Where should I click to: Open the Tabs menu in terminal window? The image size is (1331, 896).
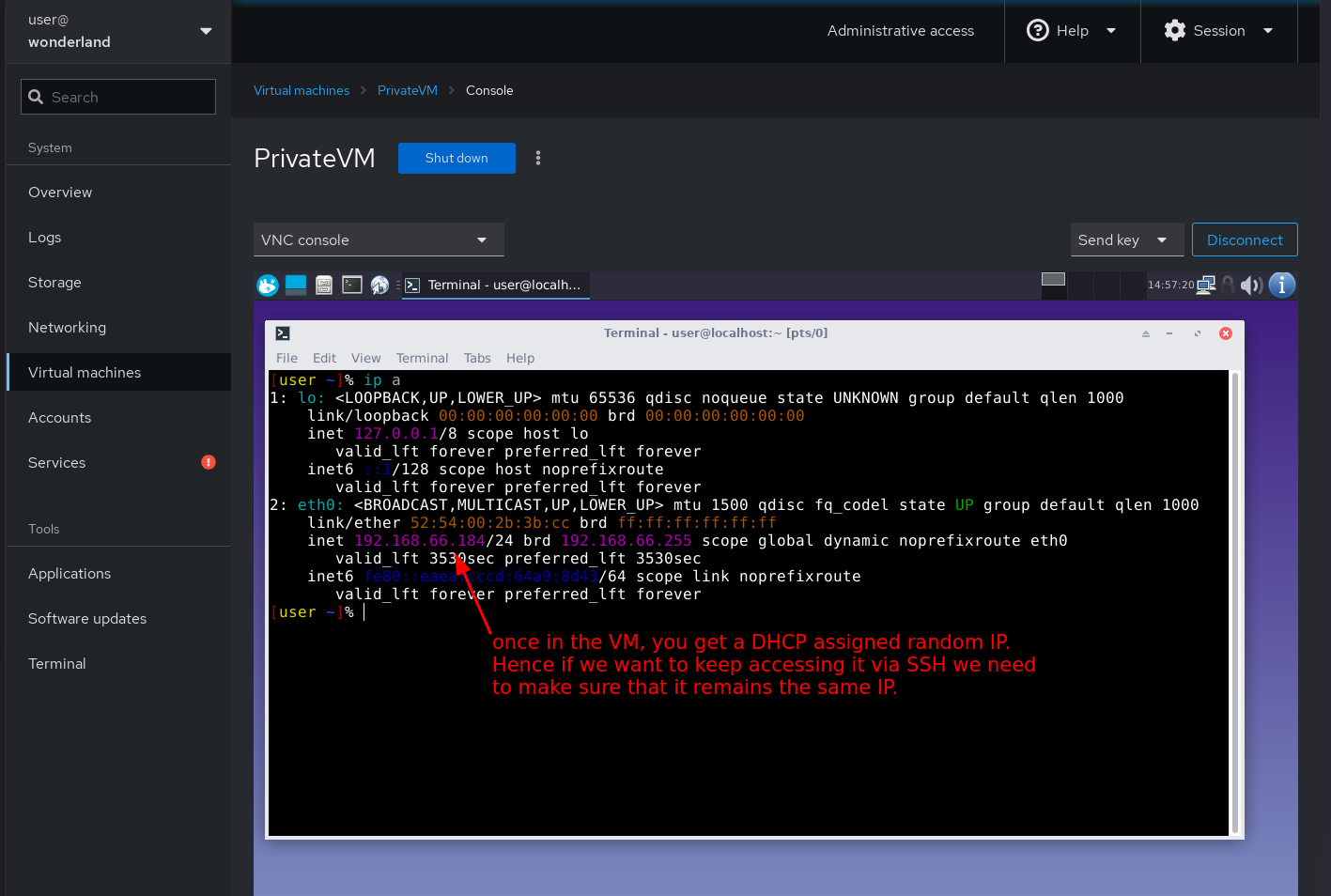click(477, 358)
